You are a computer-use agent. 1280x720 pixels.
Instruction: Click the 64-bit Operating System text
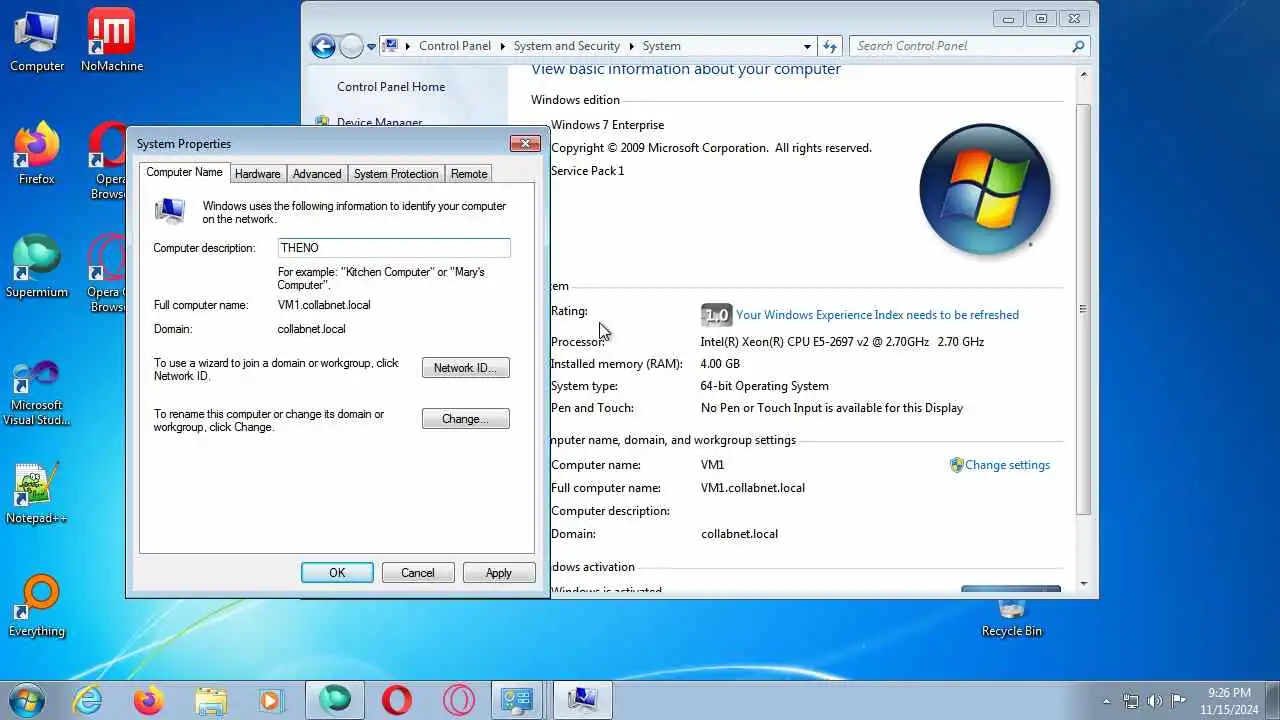click(765, 386)
